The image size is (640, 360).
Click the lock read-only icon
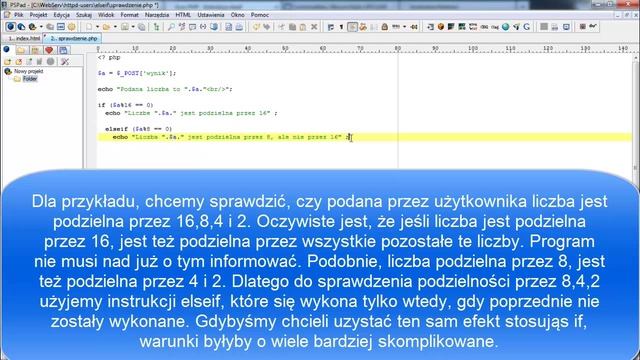tap(384, 27)
